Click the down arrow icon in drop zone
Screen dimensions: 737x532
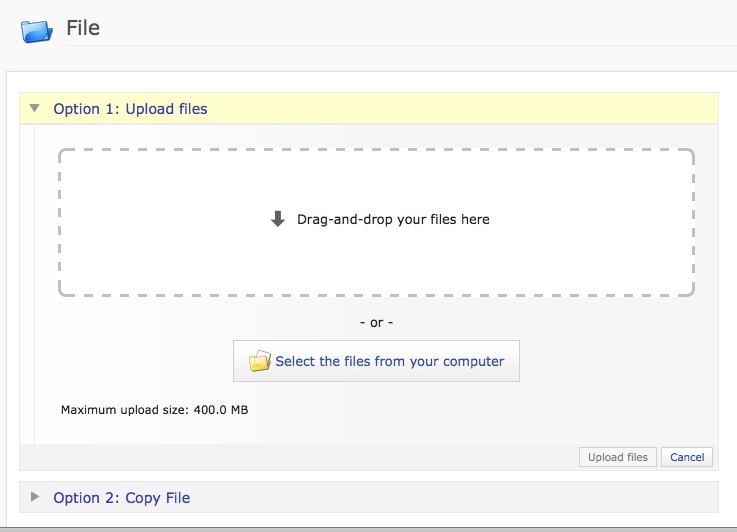(x=278, y=219)
